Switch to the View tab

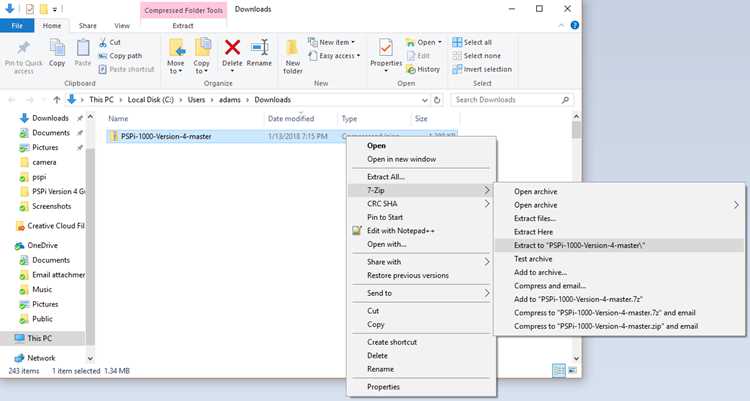[x=121, y=26]
